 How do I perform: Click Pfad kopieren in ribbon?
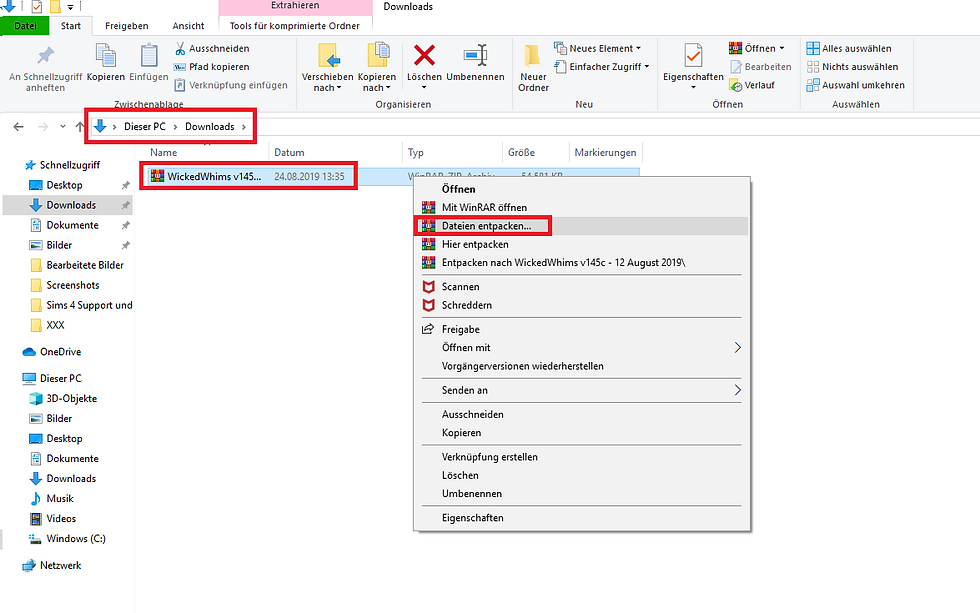click(212, 66)
